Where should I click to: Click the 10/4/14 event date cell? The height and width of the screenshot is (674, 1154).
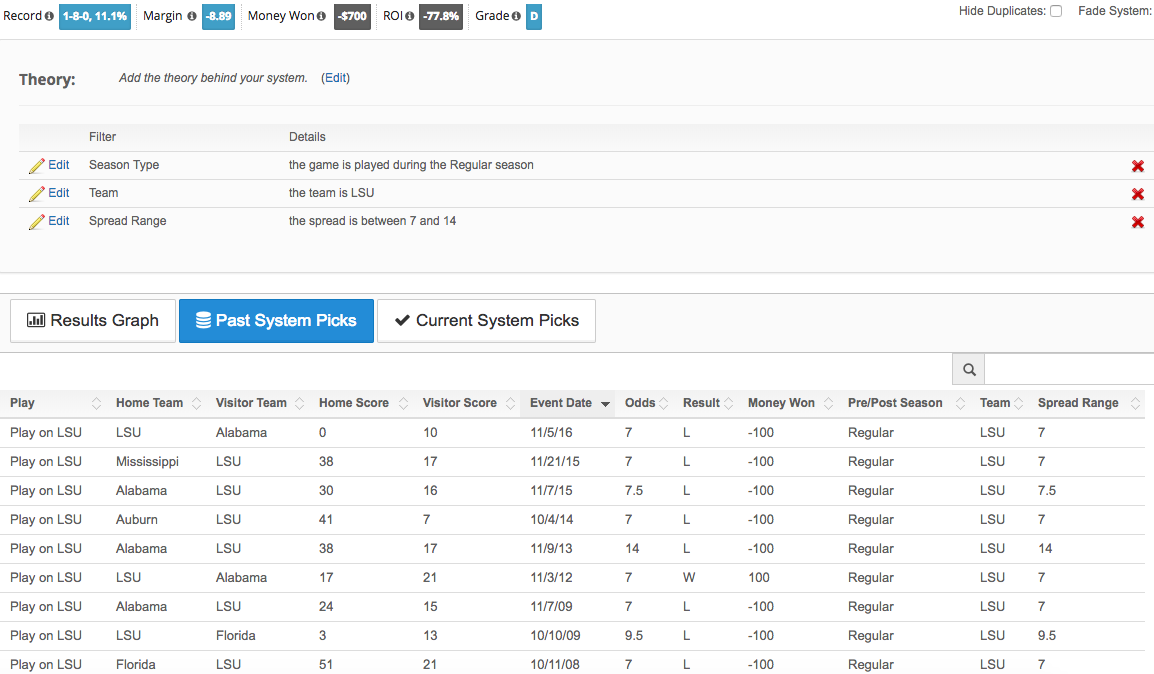(552, 519)
